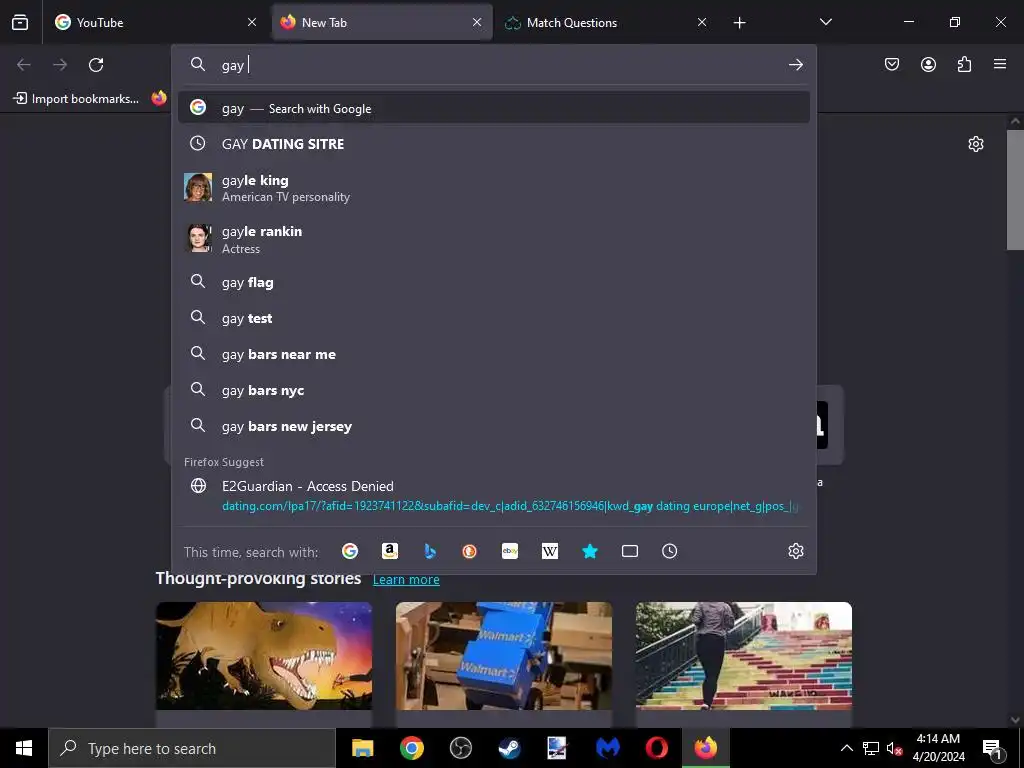Open new tab page personalize gear
This screenshot has width=1024, height=768.
click(x=976, y=144)
